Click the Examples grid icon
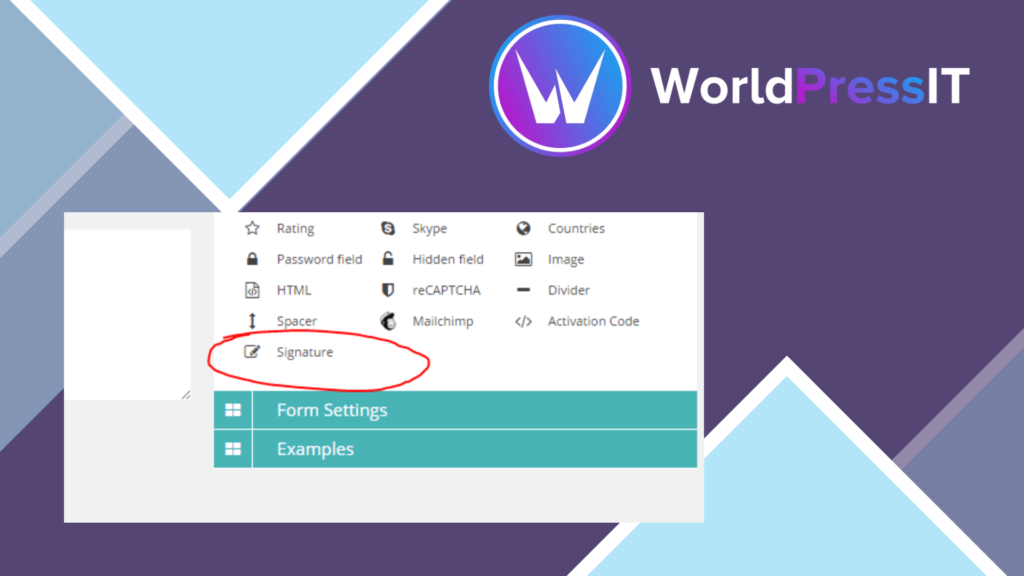This screenshot has width=1024, height=576. (x=233, y=449)
